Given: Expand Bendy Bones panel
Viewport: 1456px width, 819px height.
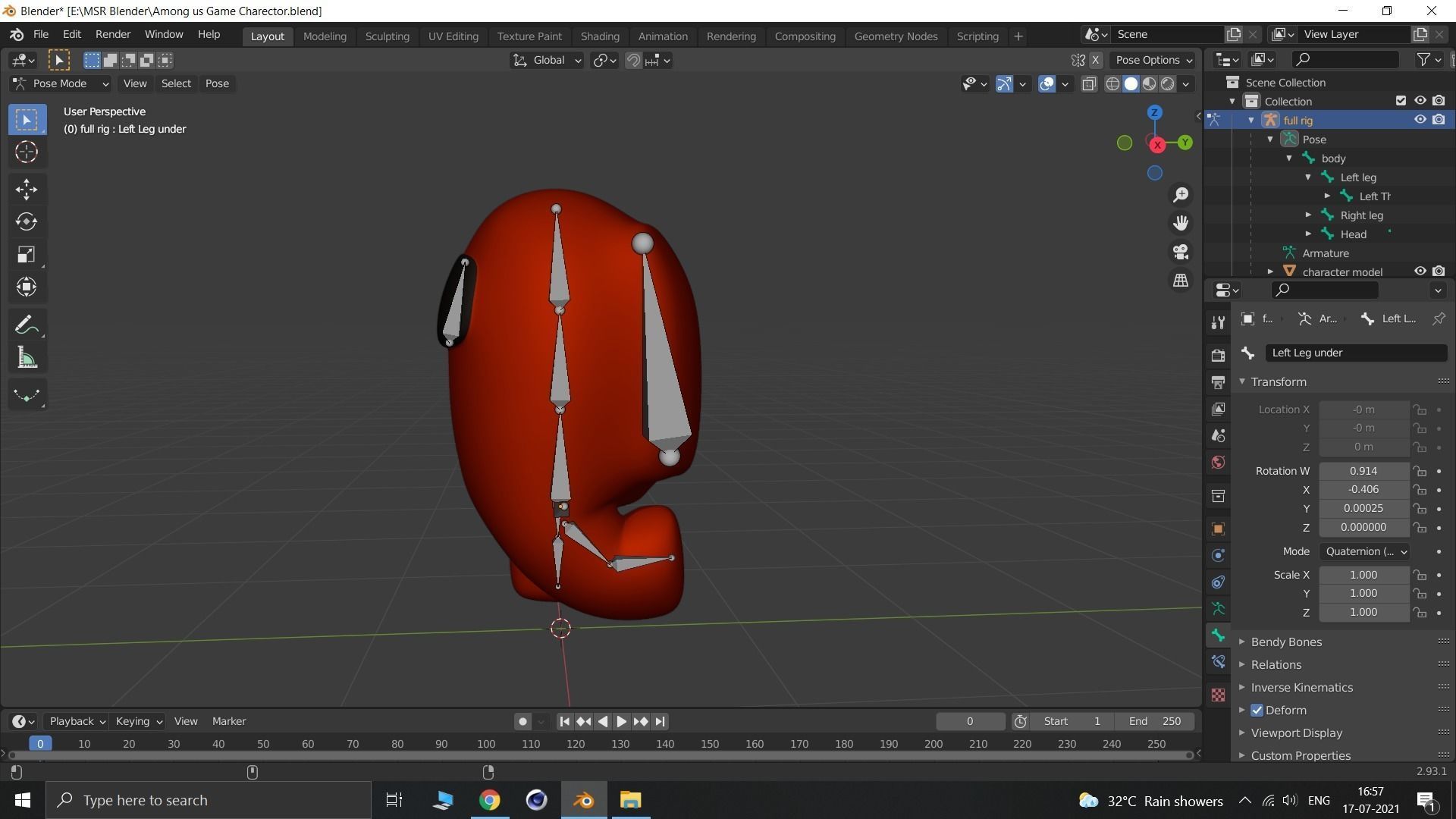Looking at the screenshot, I should point(1286,642).
